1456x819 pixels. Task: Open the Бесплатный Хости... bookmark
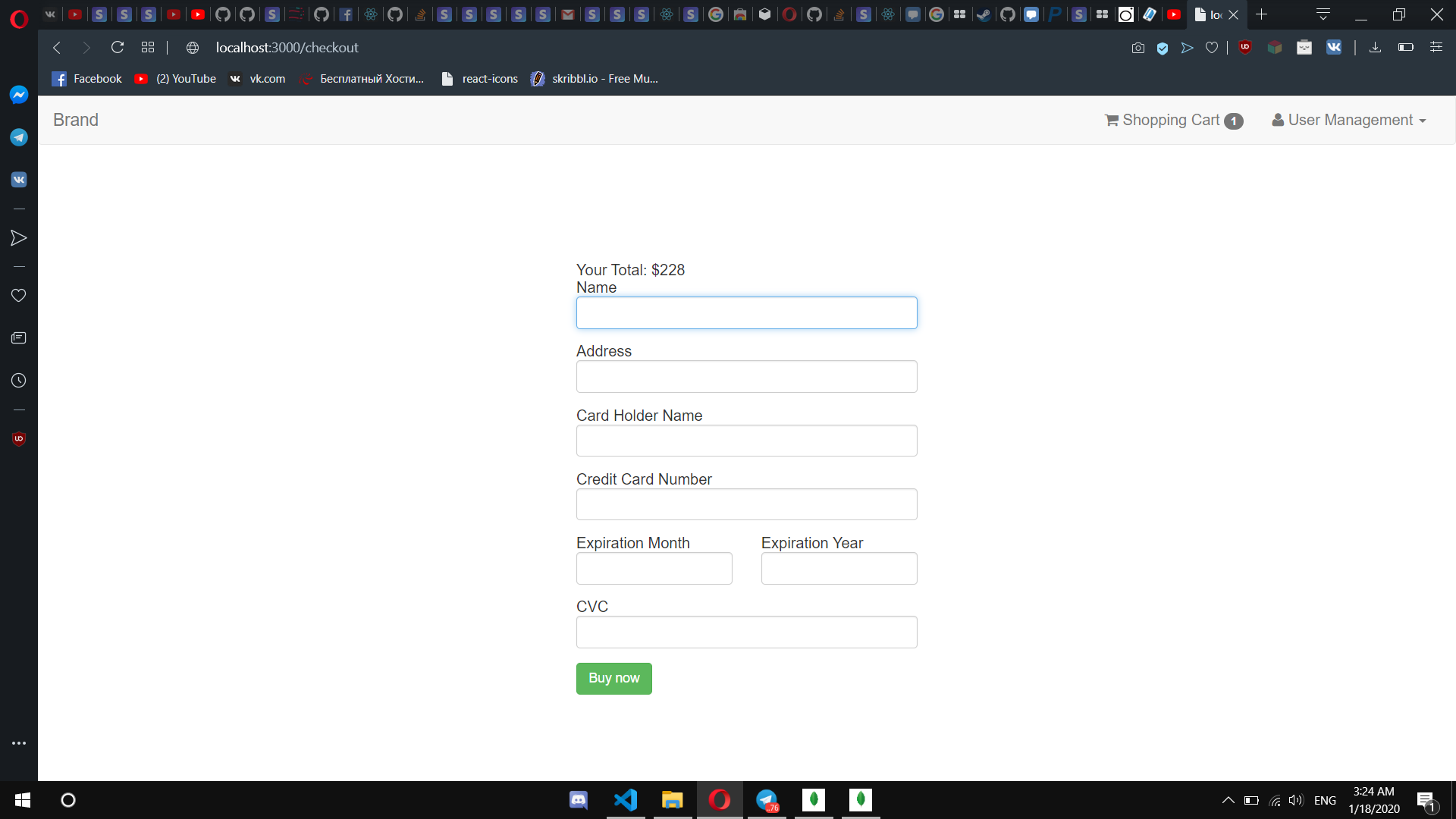tap(362, 79)
